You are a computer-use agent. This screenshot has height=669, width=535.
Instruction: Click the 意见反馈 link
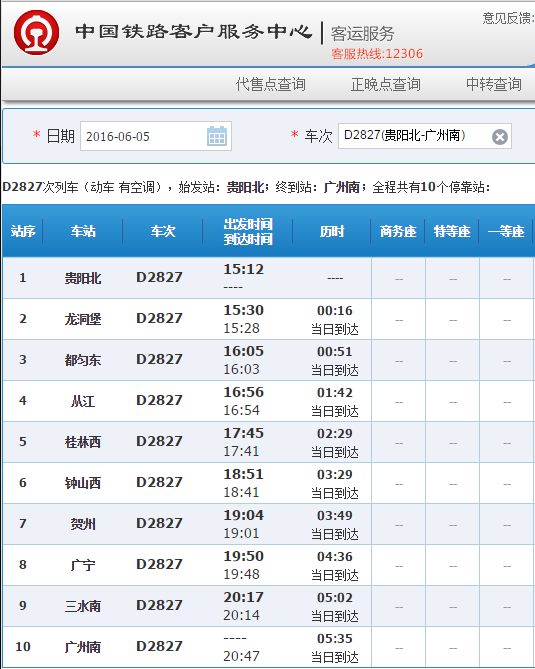(508, 18)
